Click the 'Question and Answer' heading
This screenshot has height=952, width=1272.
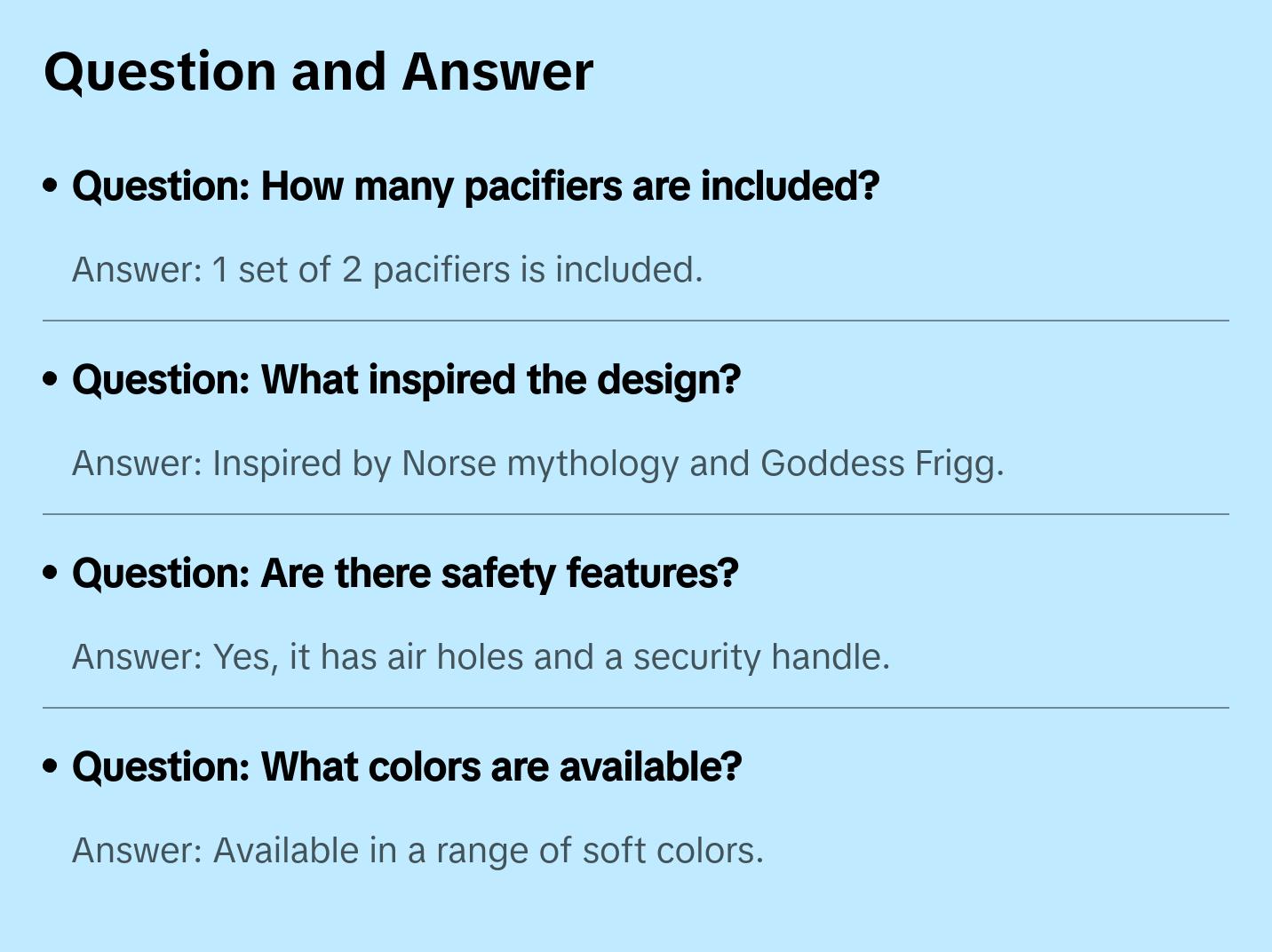318,72
